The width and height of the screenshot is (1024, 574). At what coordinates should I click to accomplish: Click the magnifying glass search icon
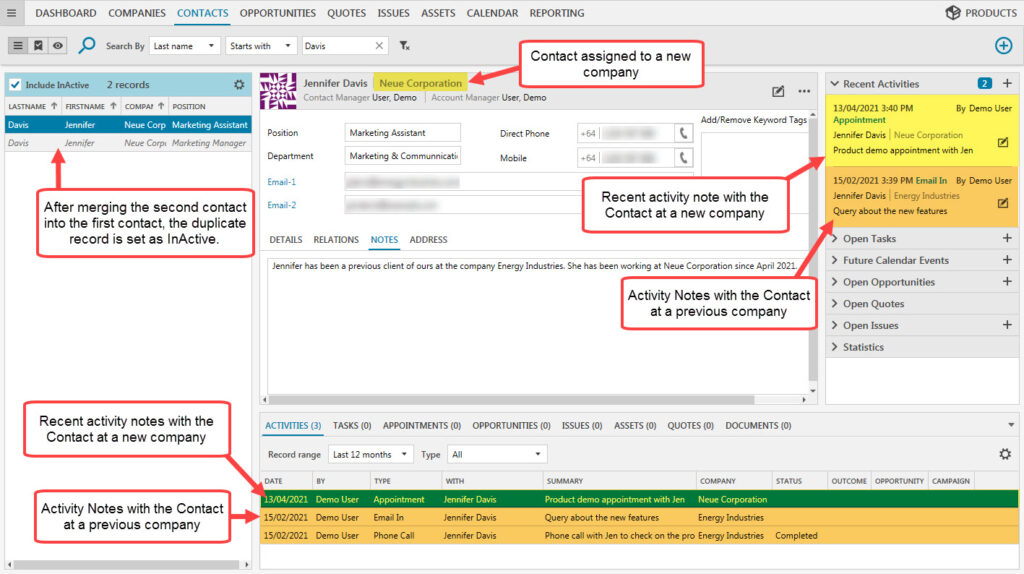click(87, 46)
